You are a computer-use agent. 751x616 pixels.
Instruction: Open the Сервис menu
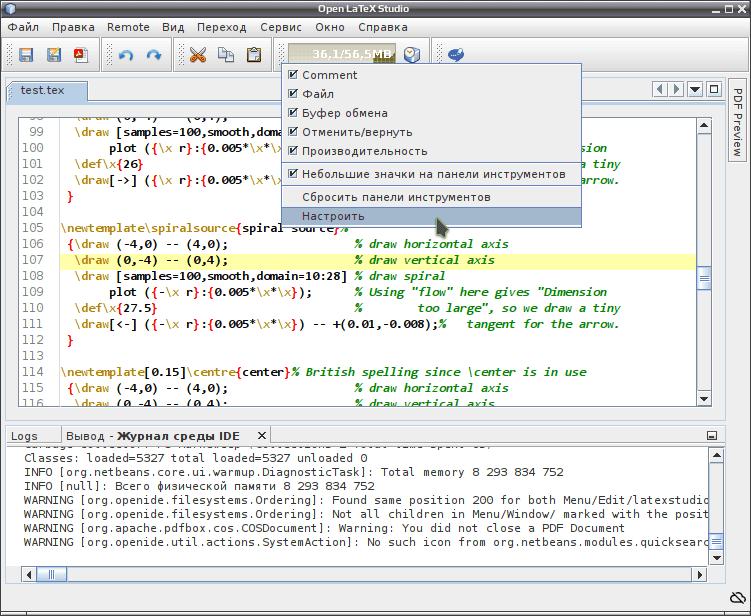[281, 27]
